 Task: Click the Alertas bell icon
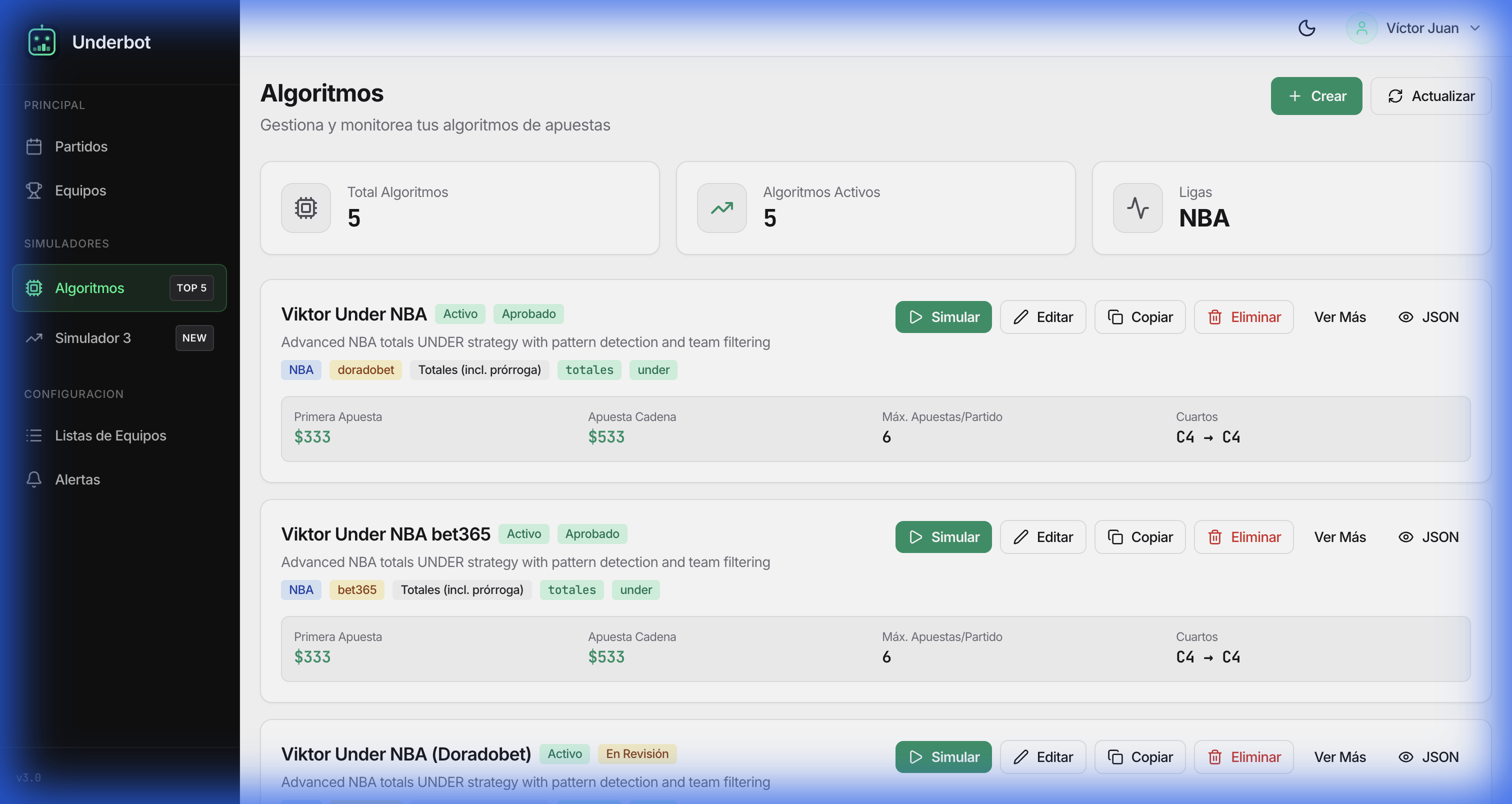[34, 479]
